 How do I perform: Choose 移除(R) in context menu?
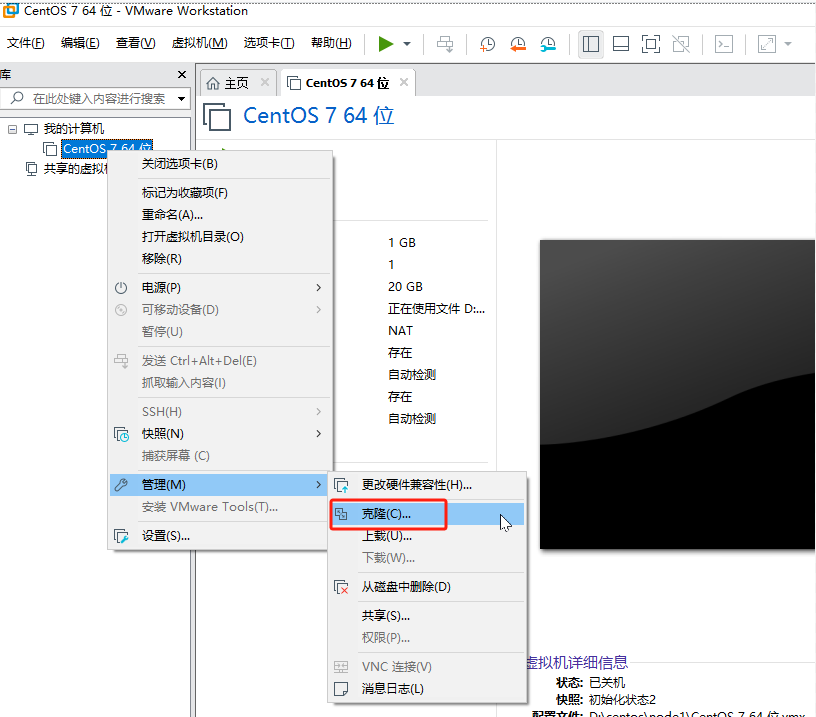[221, 259]
